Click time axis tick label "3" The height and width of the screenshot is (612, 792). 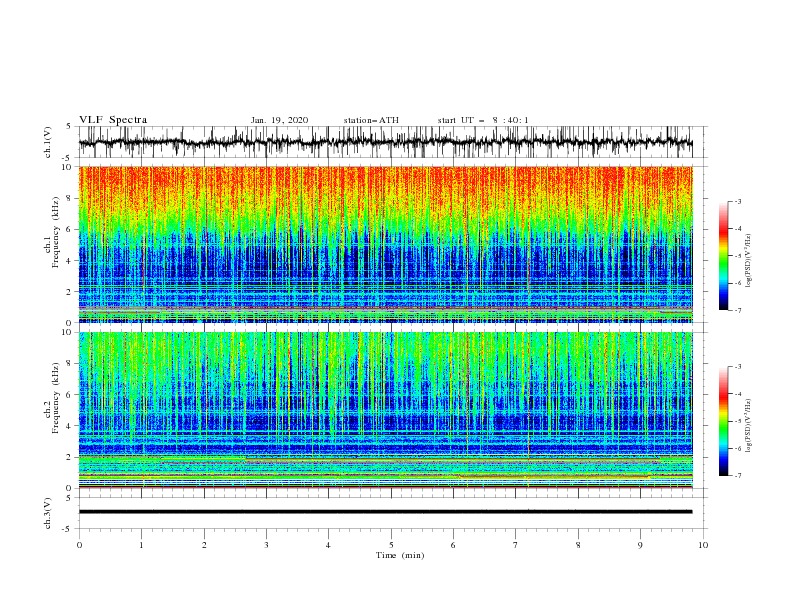click(266, 545)
